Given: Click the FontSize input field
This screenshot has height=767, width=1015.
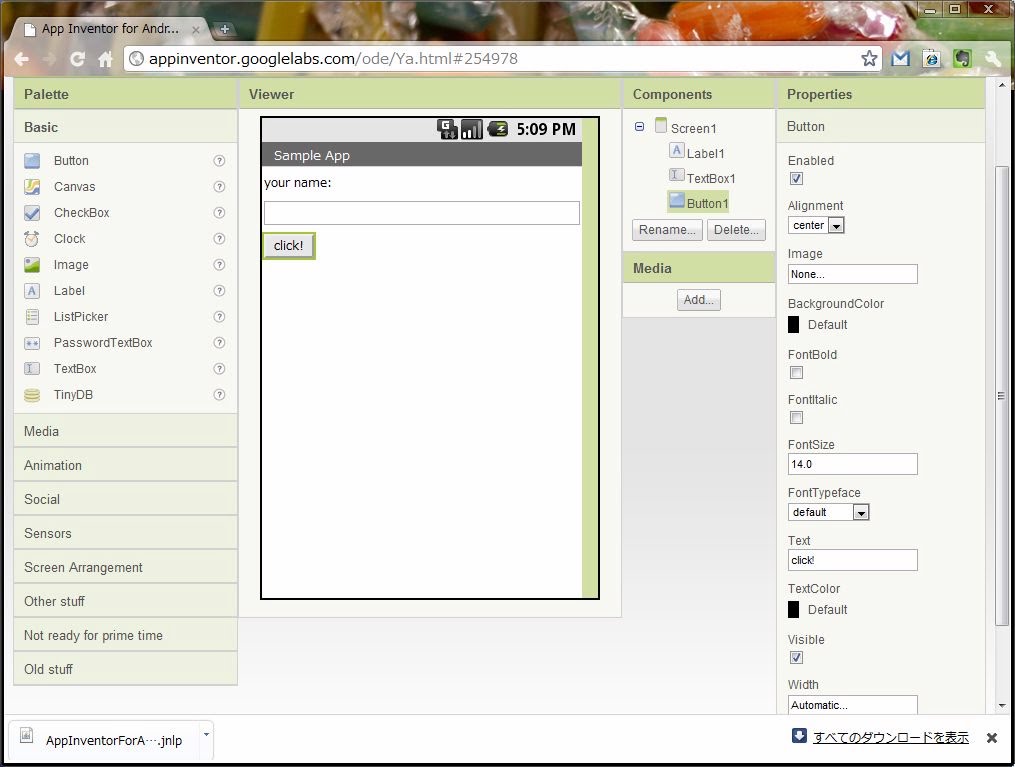Looking at the screenshot, I should (852, 464).
